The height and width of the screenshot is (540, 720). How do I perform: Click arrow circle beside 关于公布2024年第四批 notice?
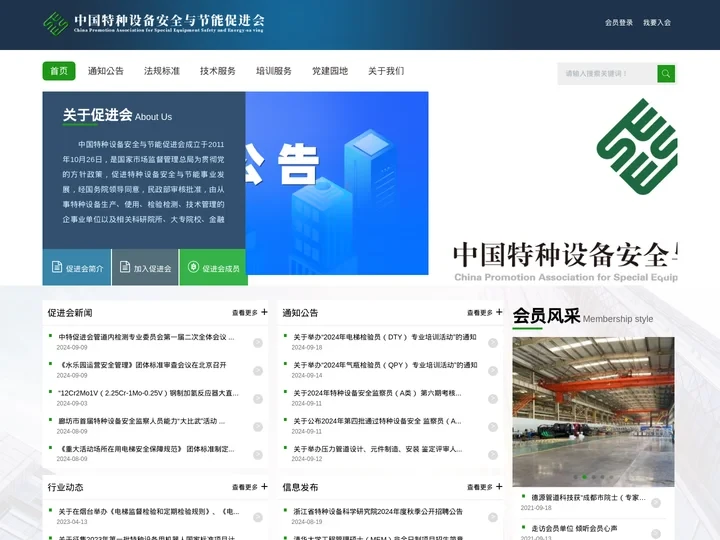tap(493, 427)
